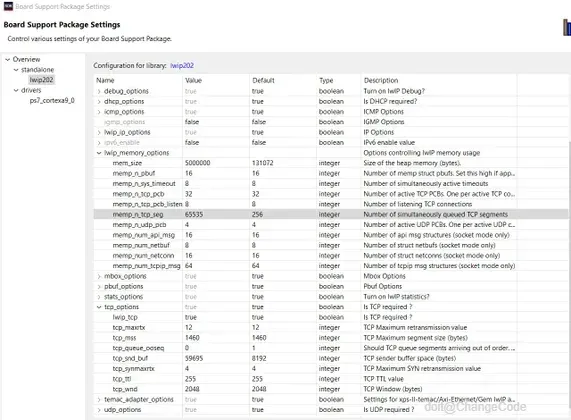This screenshot has width=571, height=420.
Task: Collapse the Overview tree node
Action: 7,59
